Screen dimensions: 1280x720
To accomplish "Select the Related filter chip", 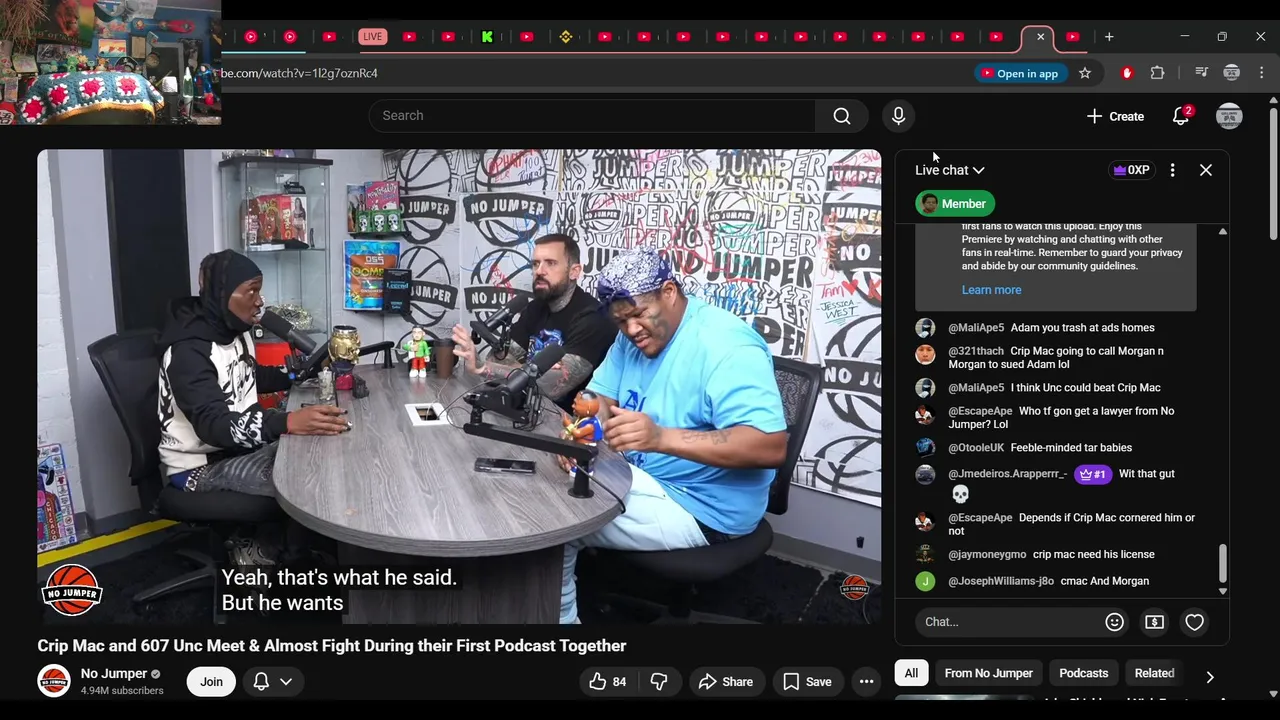I will [1155, 673].
